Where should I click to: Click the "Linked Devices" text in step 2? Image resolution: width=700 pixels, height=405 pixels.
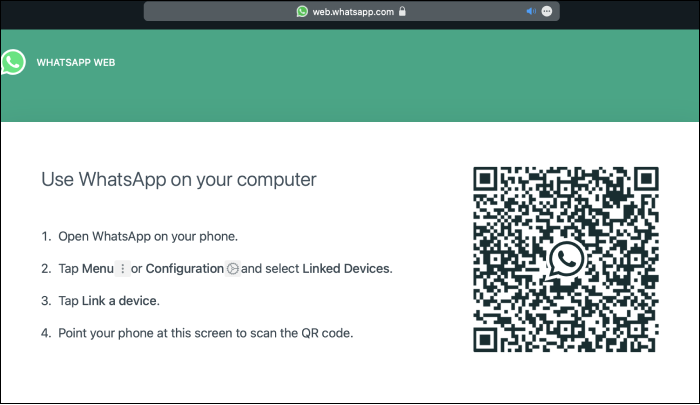coord(346,268)
